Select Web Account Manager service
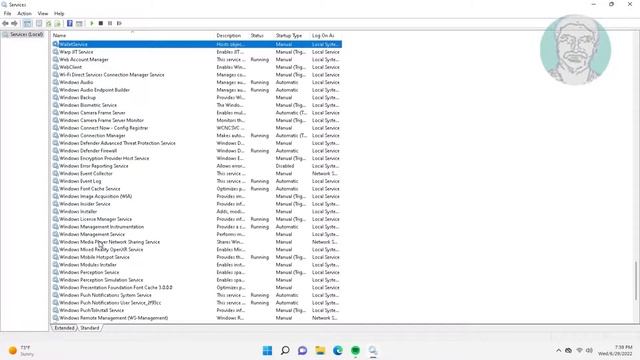The image size is (640, 360). 197,60
